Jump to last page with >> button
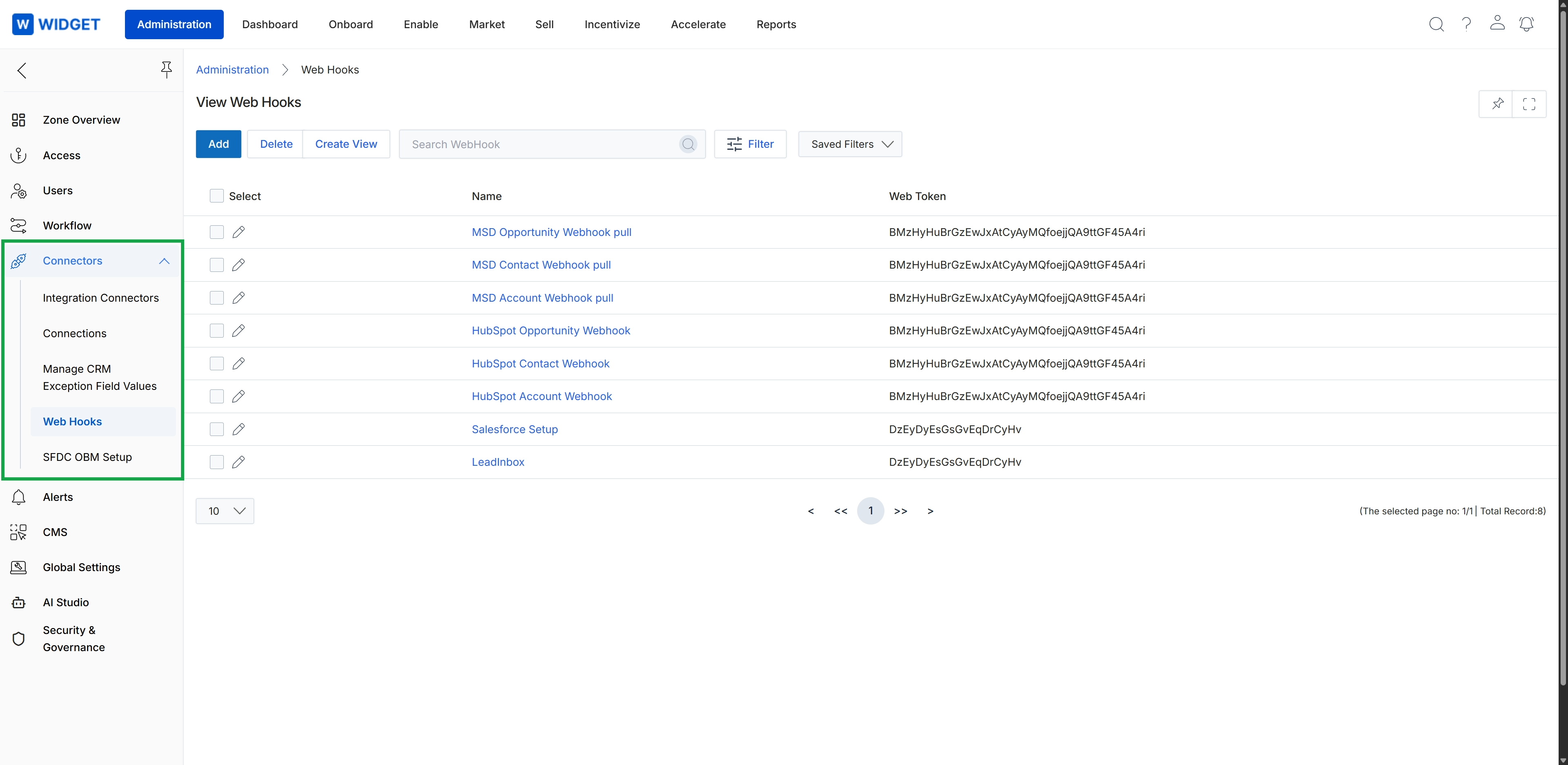 tap(900, 511)
